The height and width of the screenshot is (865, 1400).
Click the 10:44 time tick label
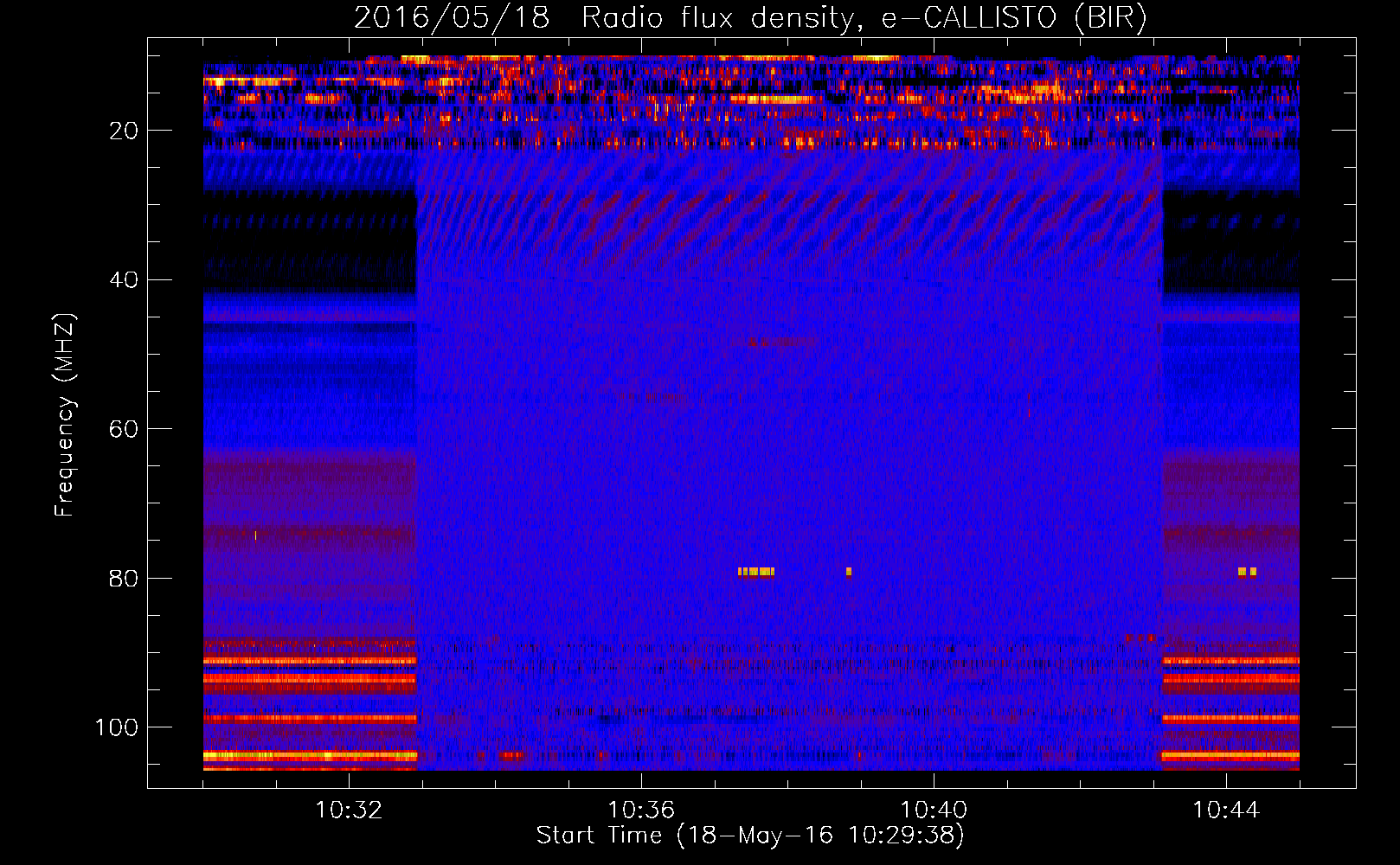coord(1226,811)
